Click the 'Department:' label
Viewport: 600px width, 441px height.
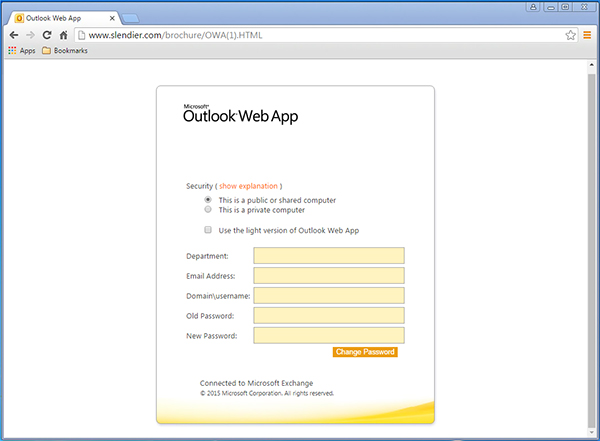207,256
